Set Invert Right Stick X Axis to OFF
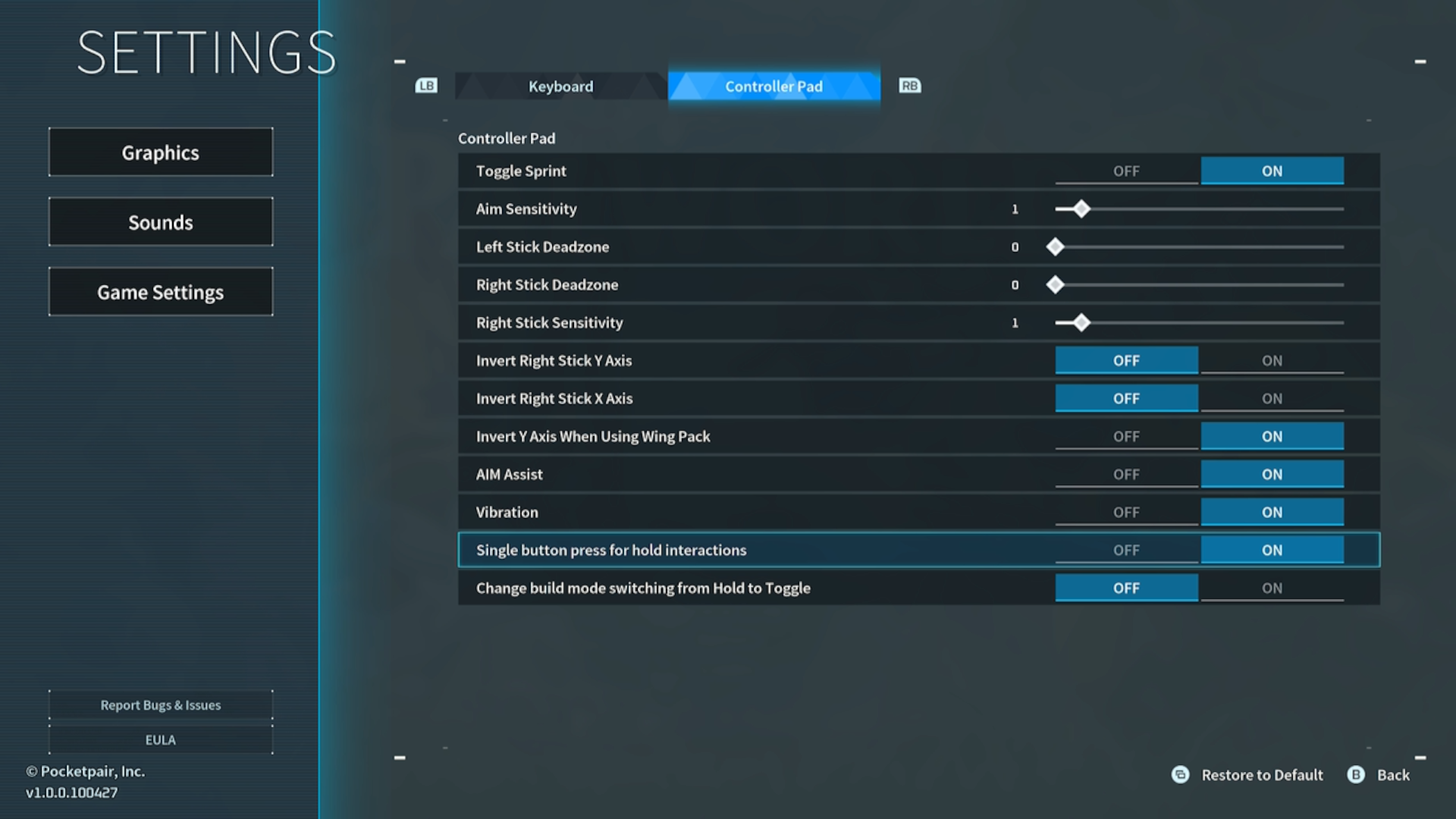Viewport: 1456px width, 819px height. click(1126, 398)
